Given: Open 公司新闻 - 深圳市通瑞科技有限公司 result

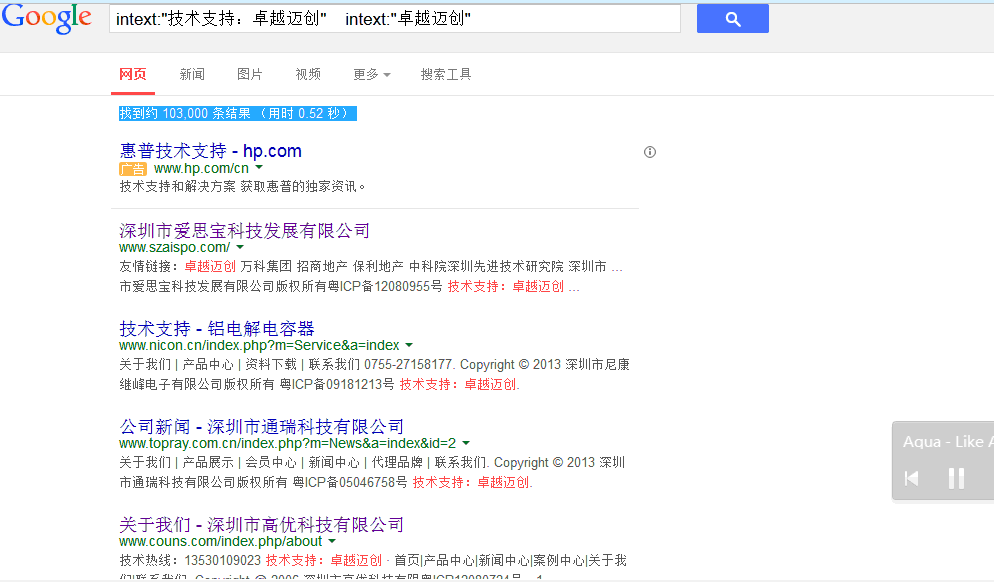Looking at the screenshot, I should [x=261, y=427].
